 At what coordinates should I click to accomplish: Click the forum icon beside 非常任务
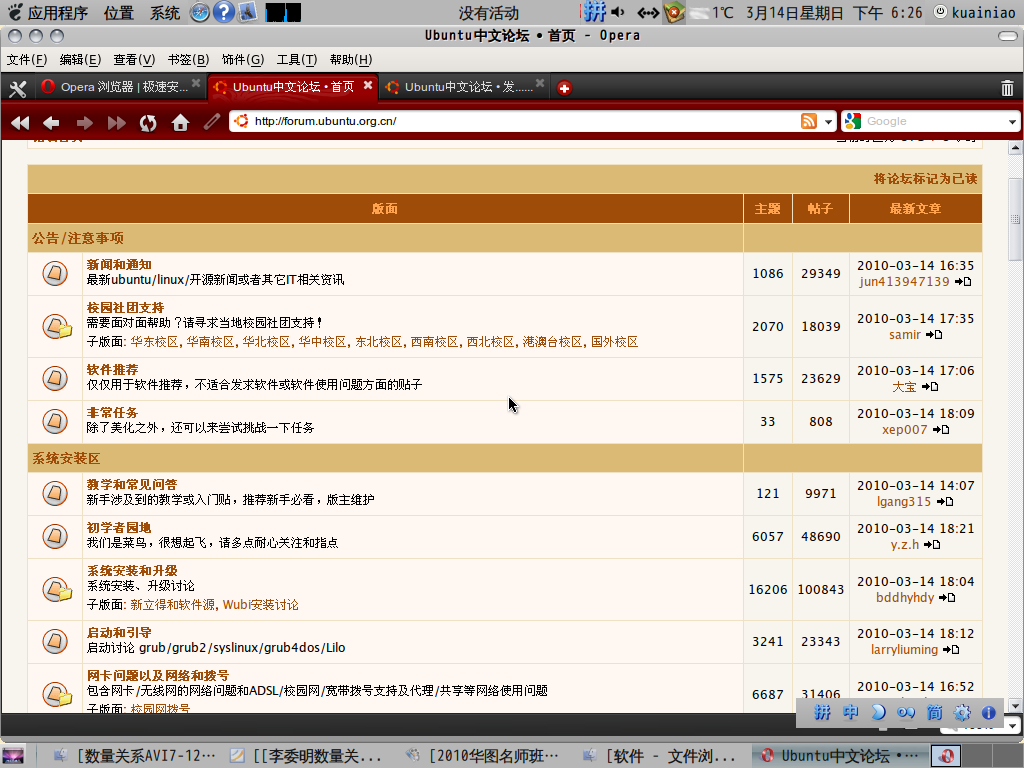pos(55,421)
